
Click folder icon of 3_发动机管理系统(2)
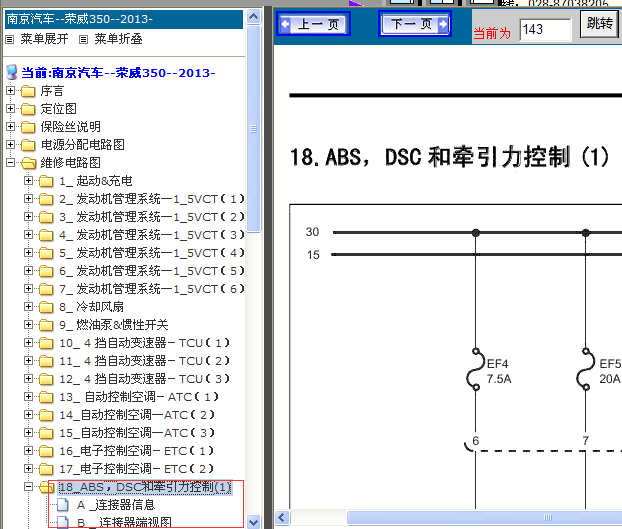pos(46,217)
